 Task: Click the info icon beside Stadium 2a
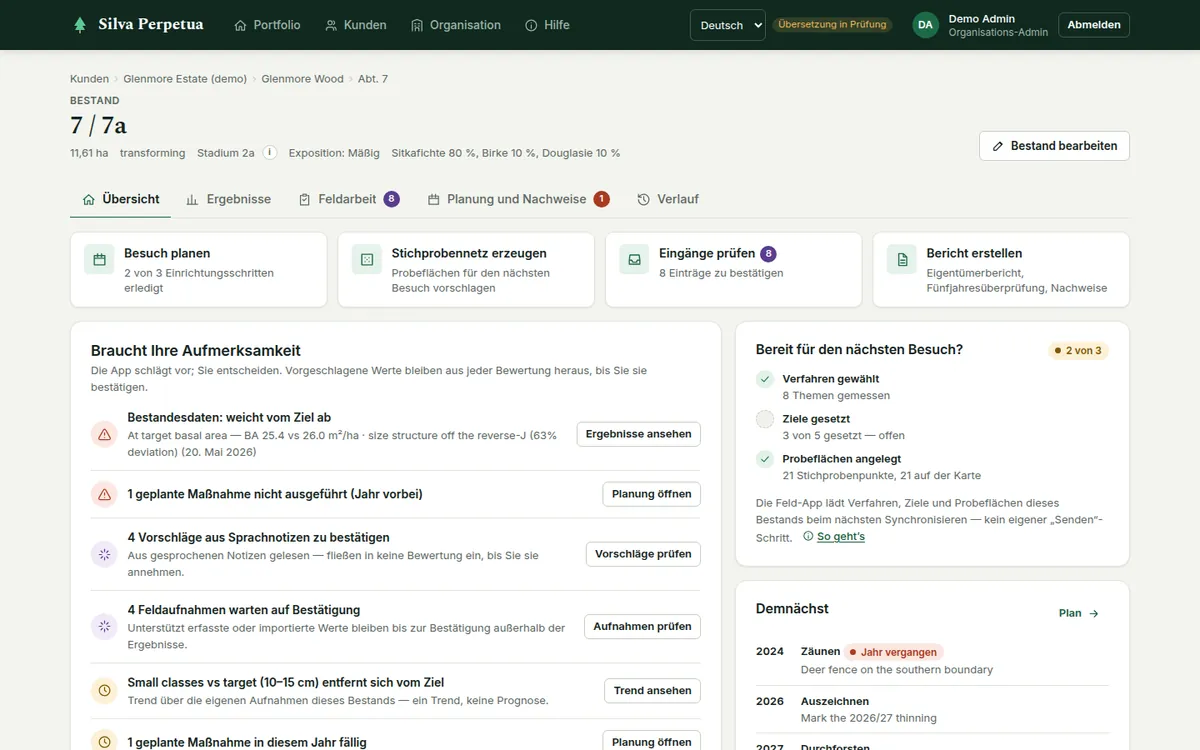[x=269, y=153]
